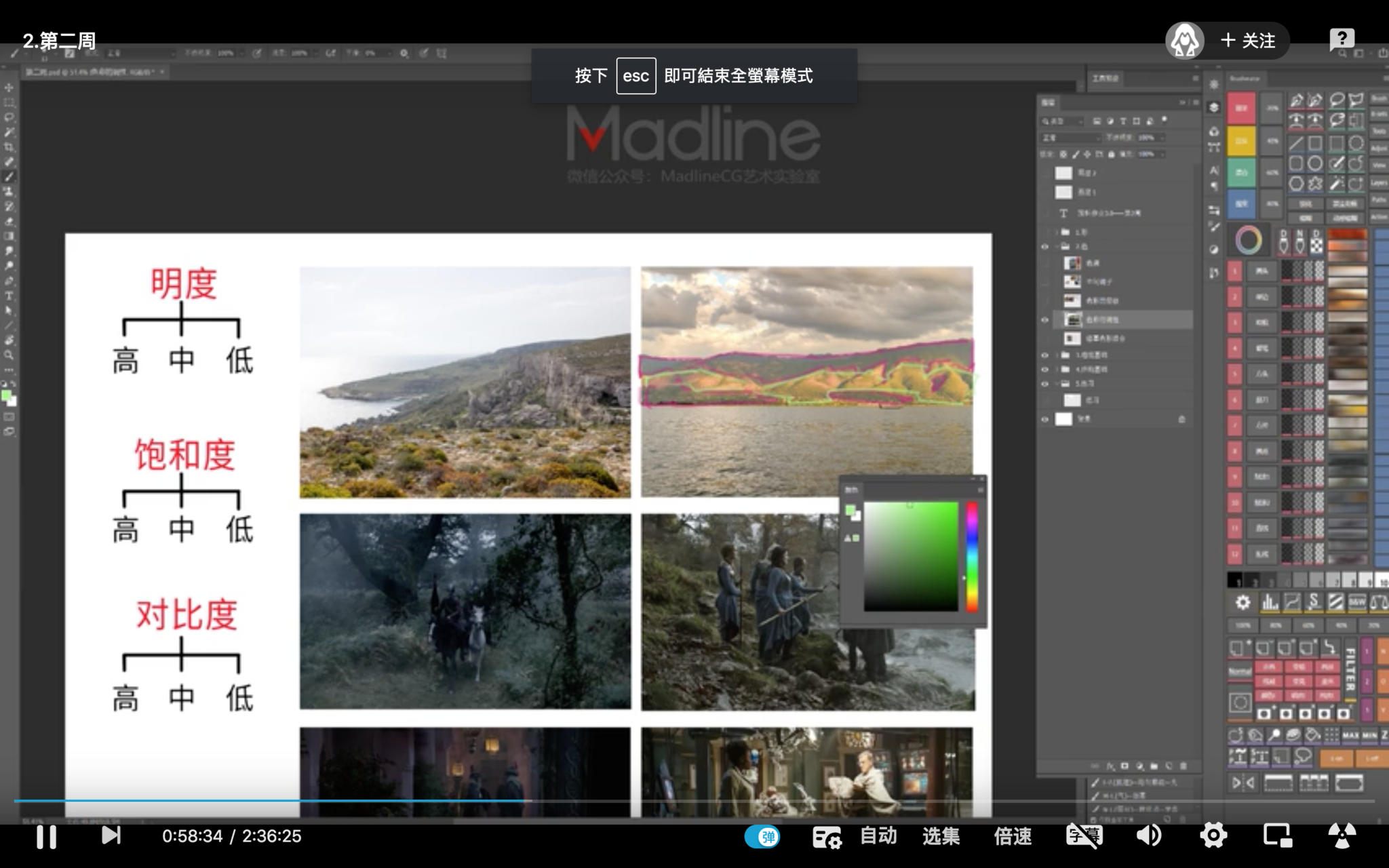
Task: Select the Hand tool
Action: [x=9, y=340]
